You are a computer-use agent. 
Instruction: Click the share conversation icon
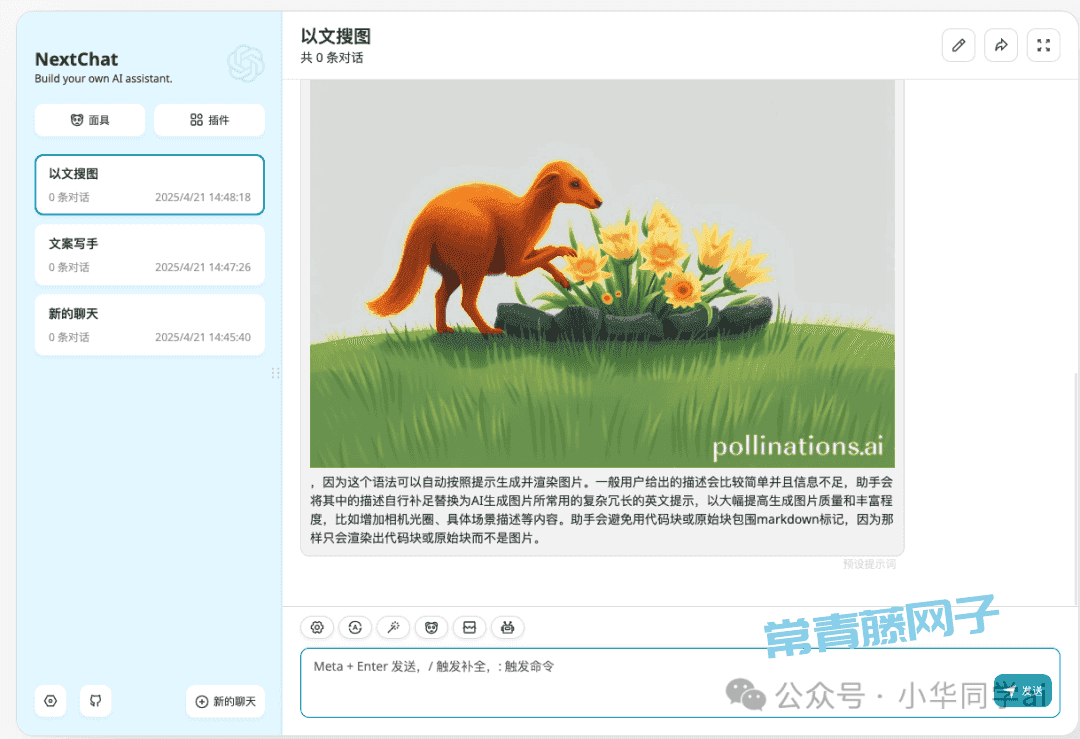(1001, 45)
